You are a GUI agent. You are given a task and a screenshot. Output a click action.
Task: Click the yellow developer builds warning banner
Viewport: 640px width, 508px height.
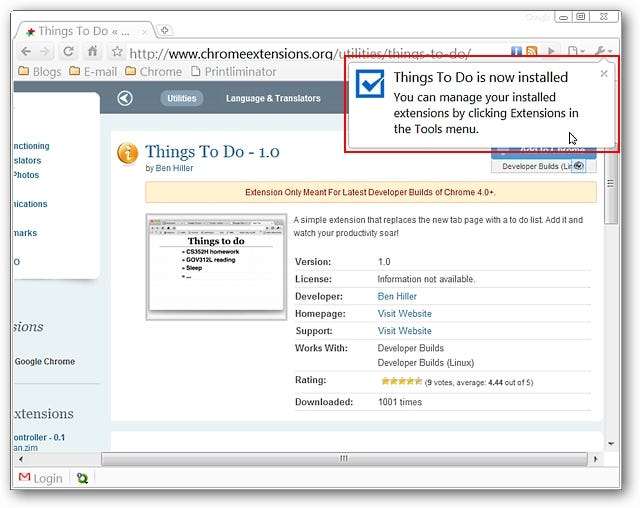pos(371,192)
